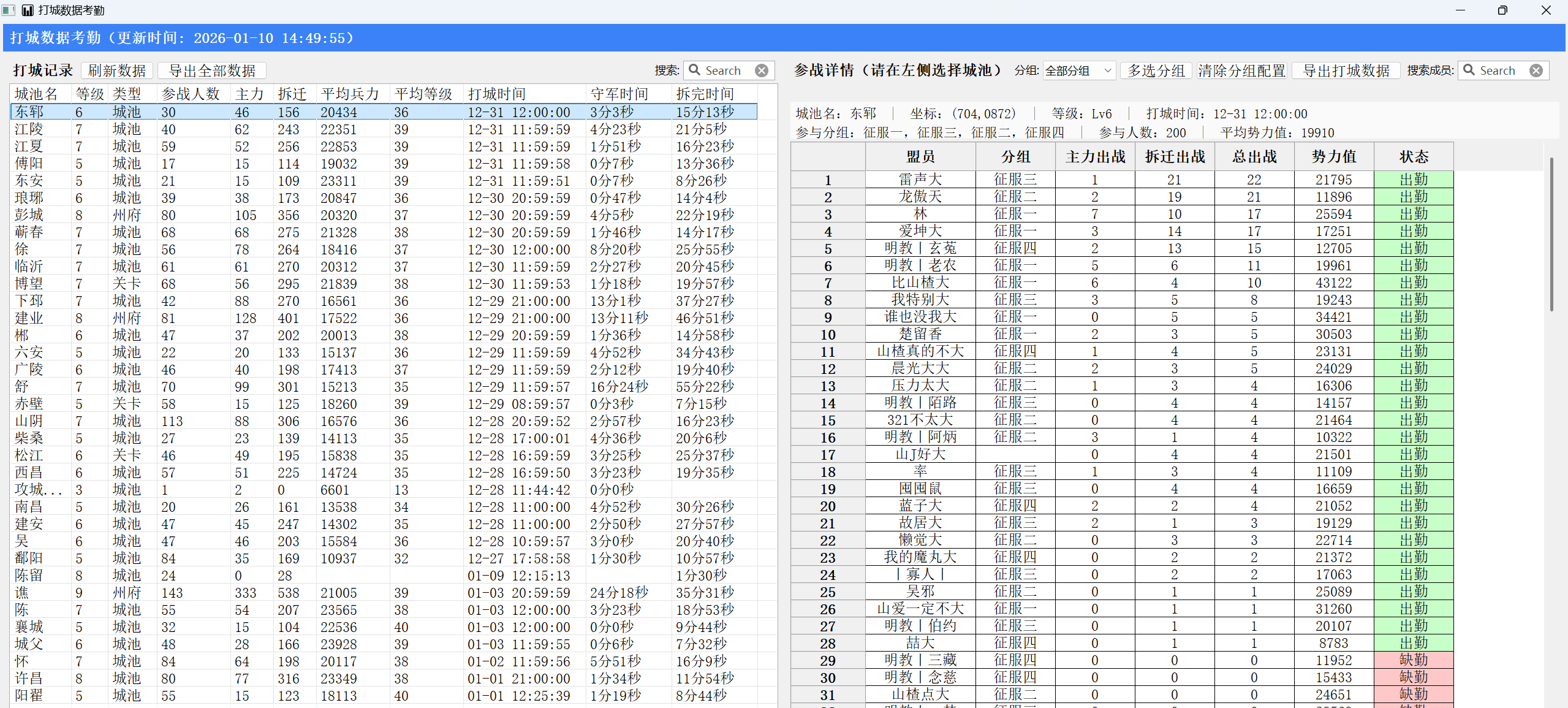This screenshot has width=1568, height=708.
Task: Click row number 17 header
Action: [828, 454]
